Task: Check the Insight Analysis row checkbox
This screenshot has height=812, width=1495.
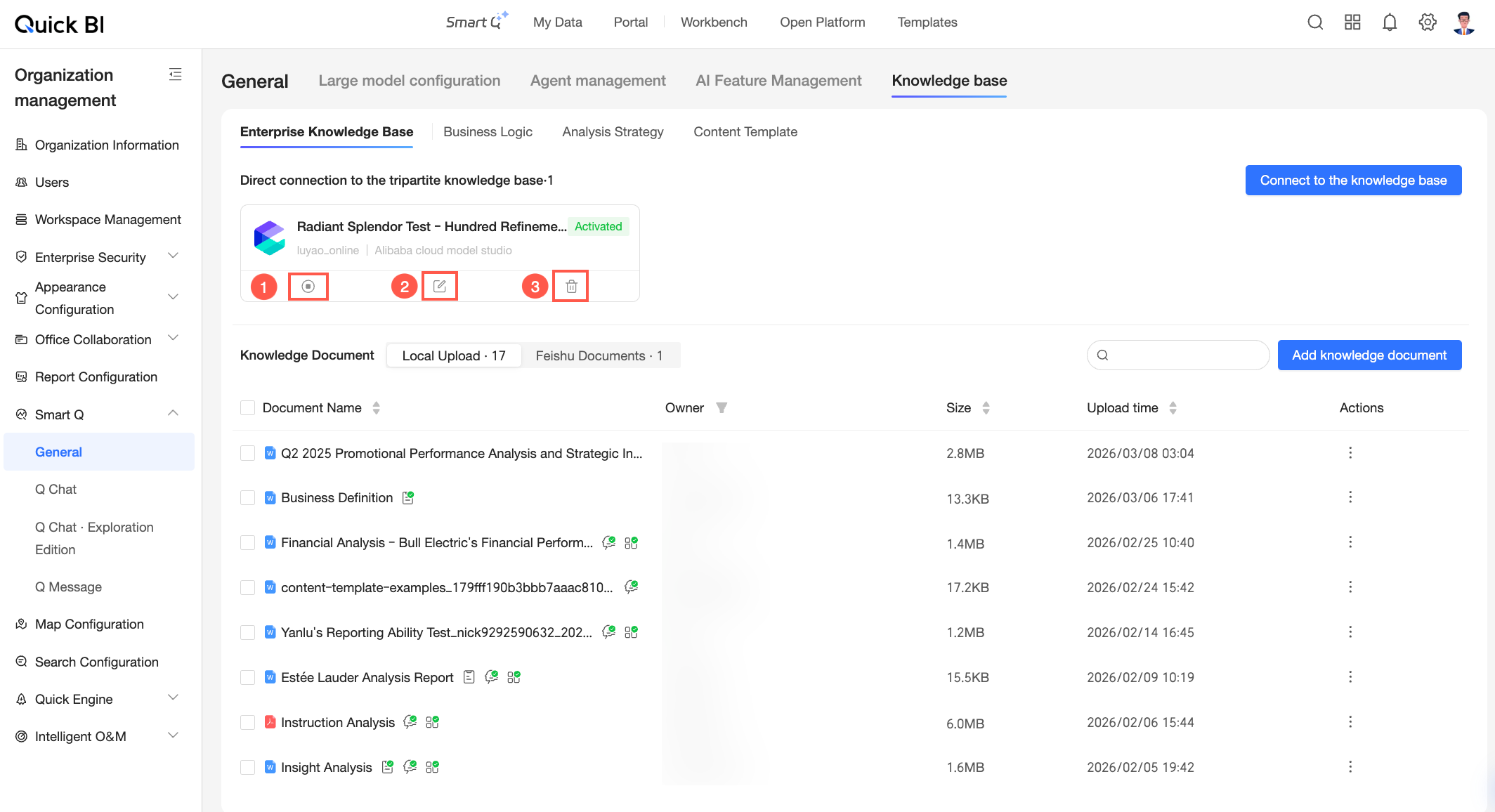Action: point(247,767)
